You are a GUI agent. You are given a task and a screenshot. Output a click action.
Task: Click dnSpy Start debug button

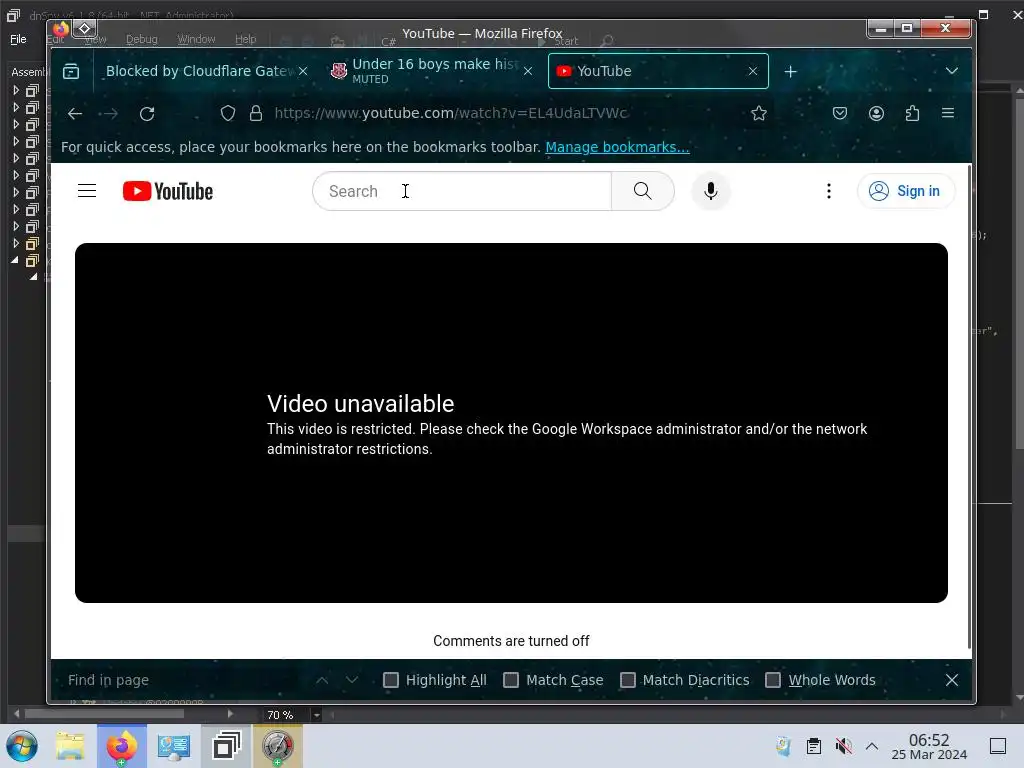pos(558,40)
